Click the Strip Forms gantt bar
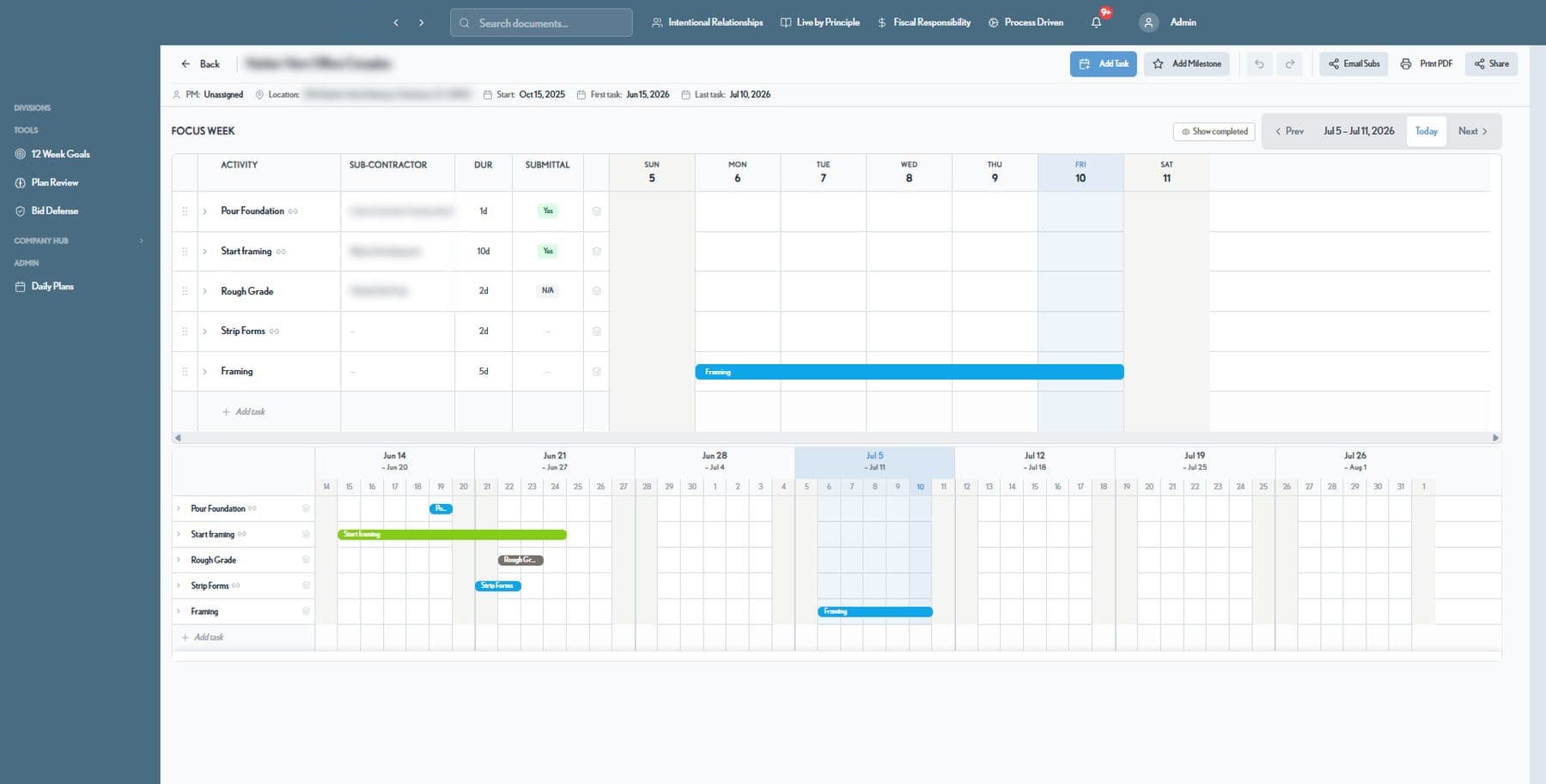 [498, 586]
